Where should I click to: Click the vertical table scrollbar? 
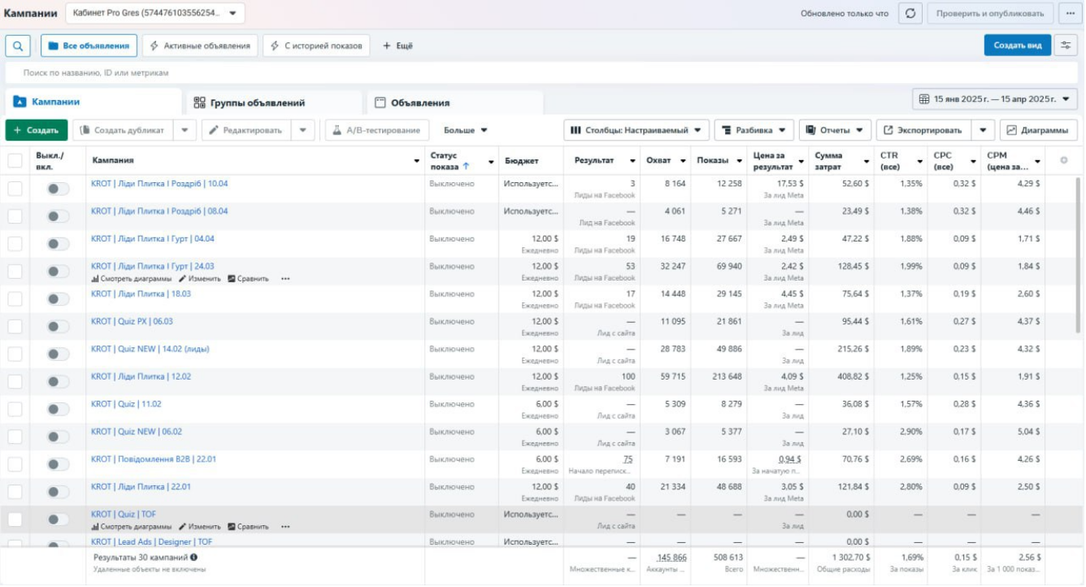1078,255
